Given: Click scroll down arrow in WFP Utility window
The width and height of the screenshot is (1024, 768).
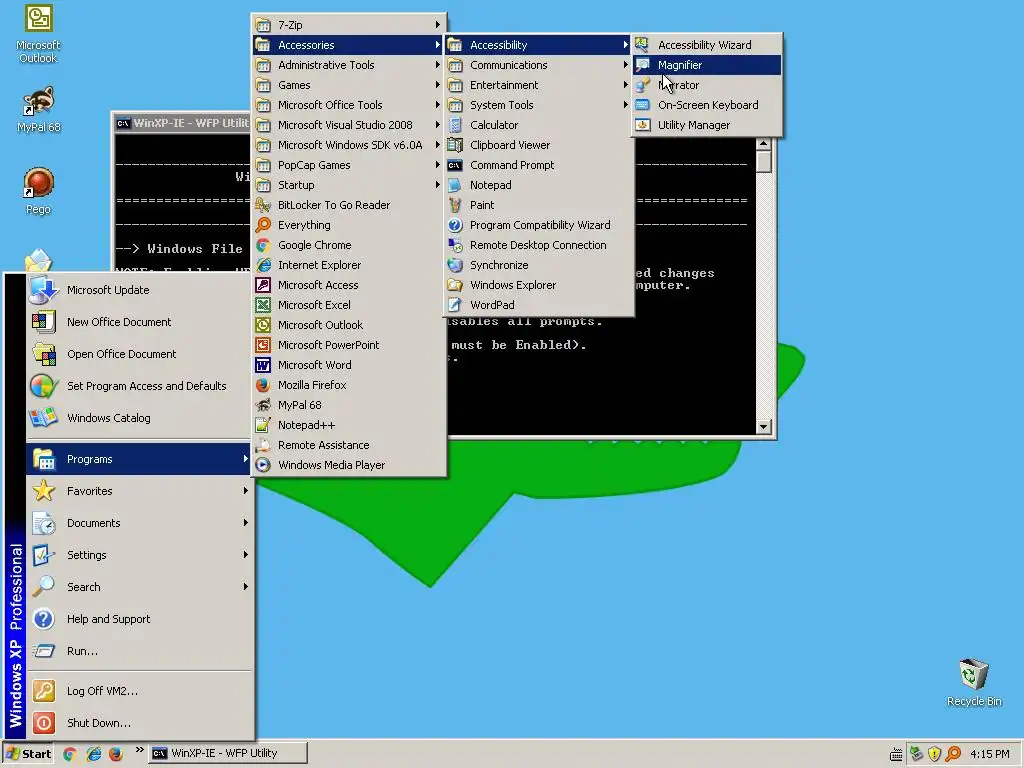Looking at the screenshot, I should pos(763,426).
